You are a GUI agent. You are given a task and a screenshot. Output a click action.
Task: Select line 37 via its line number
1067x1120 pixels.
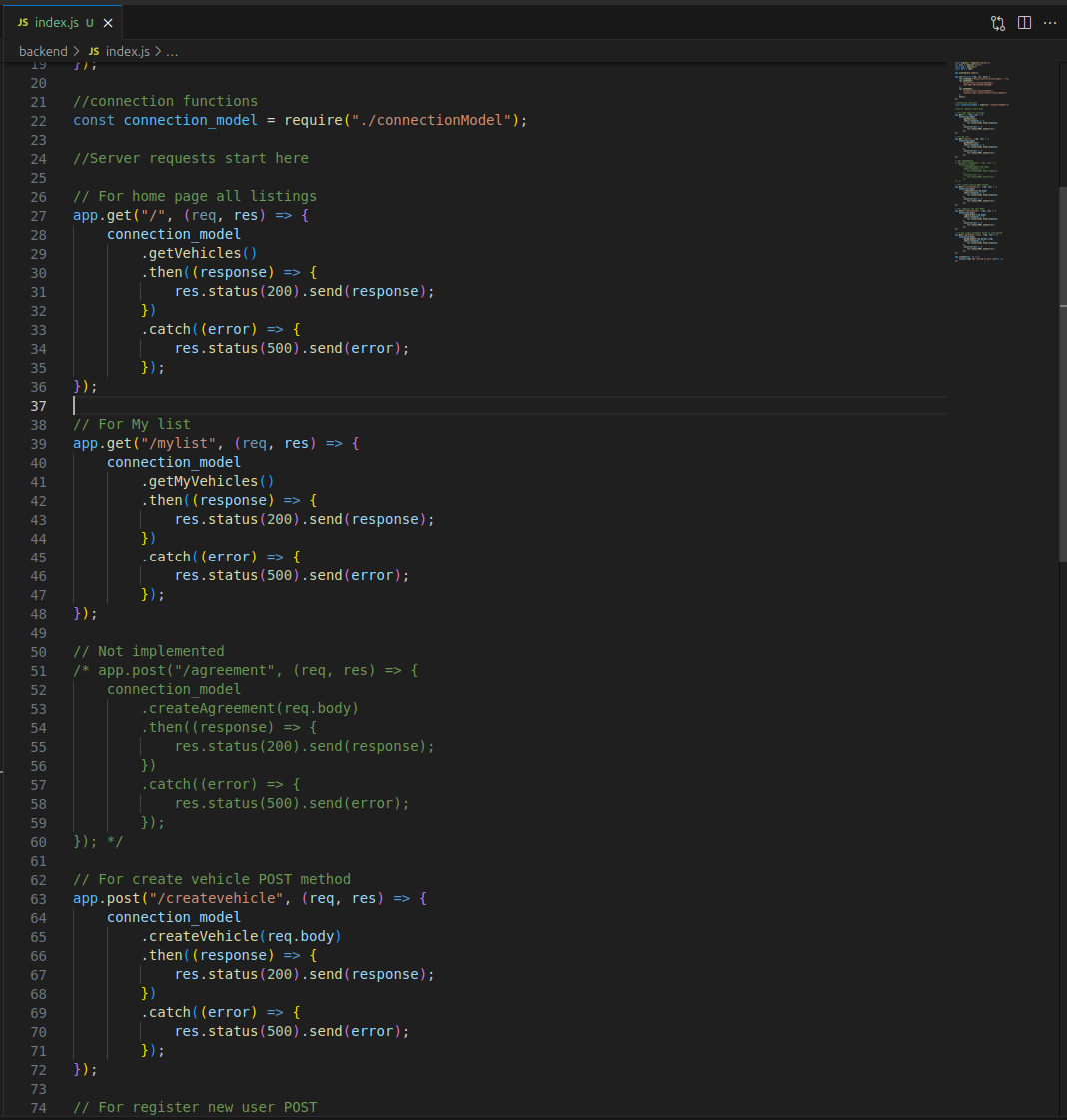coord(38,405)
